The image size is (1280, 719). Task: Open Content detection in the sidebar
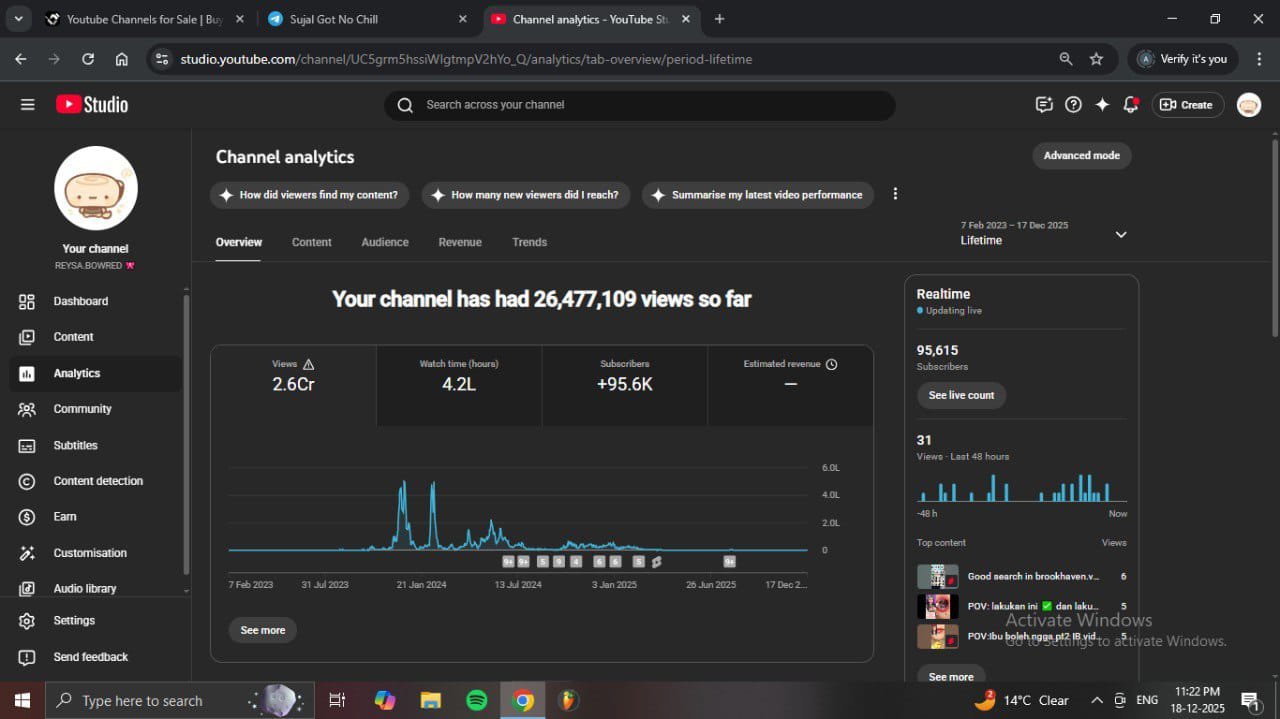pyautogui.click(x=97, y=481)
